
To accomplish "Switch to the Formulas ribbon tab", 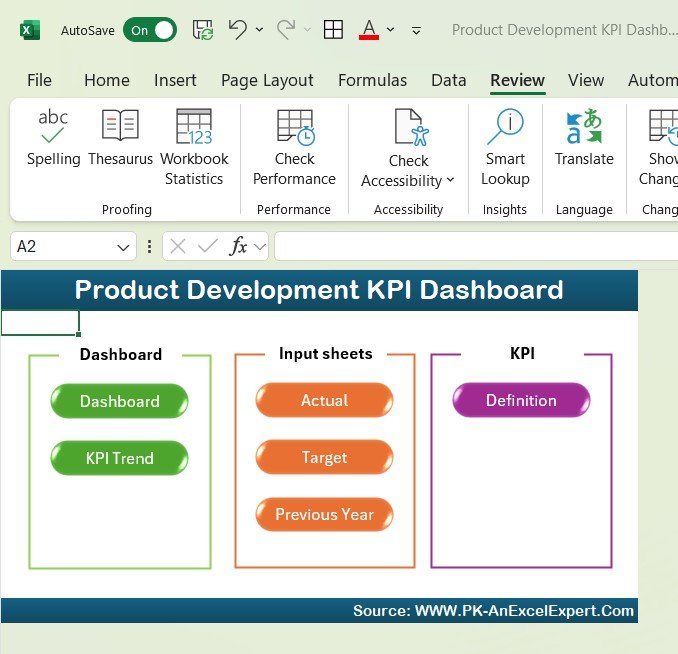I will pyautogui.click(x=372, y=80).
